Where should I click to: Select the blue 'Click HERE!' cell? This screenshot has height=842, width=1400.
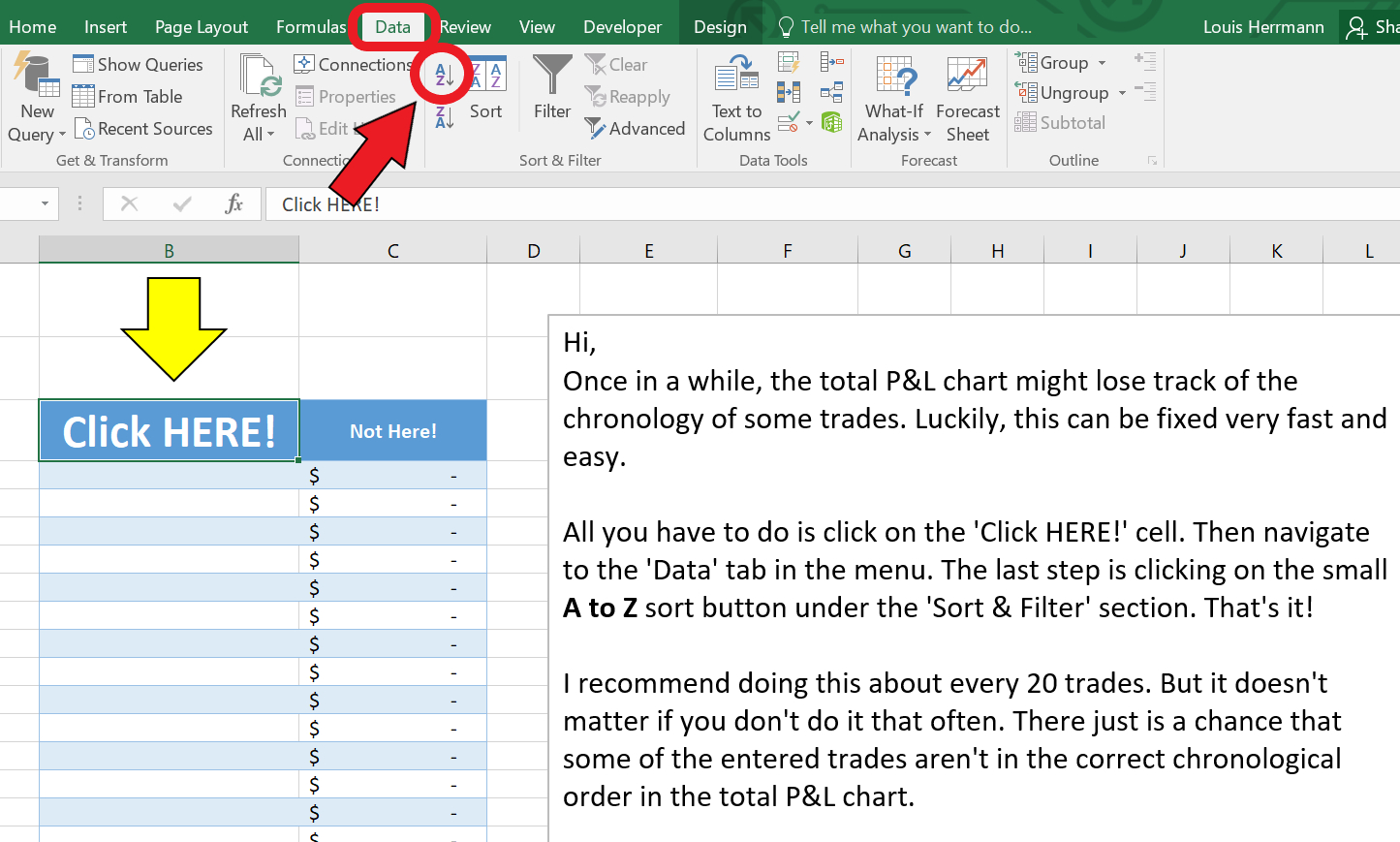169,431
